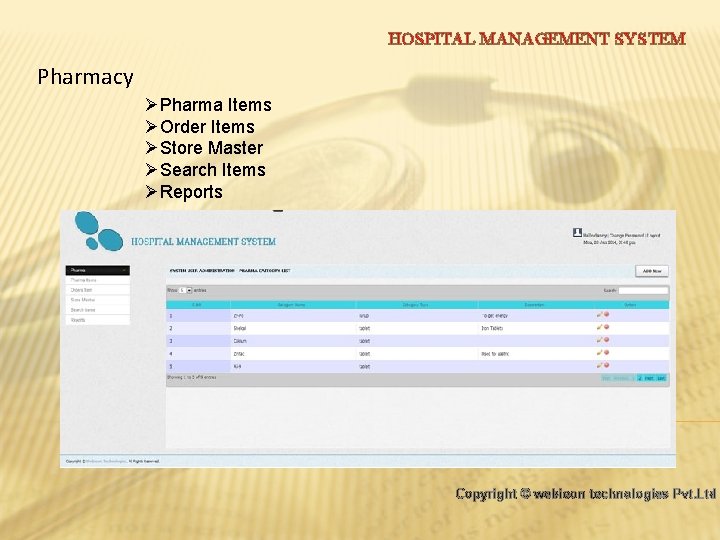Screen dimensions: 720x540
Task: Click the blue Hospital Management System logo
Action: pyautogui.click(x=99, y=231)
